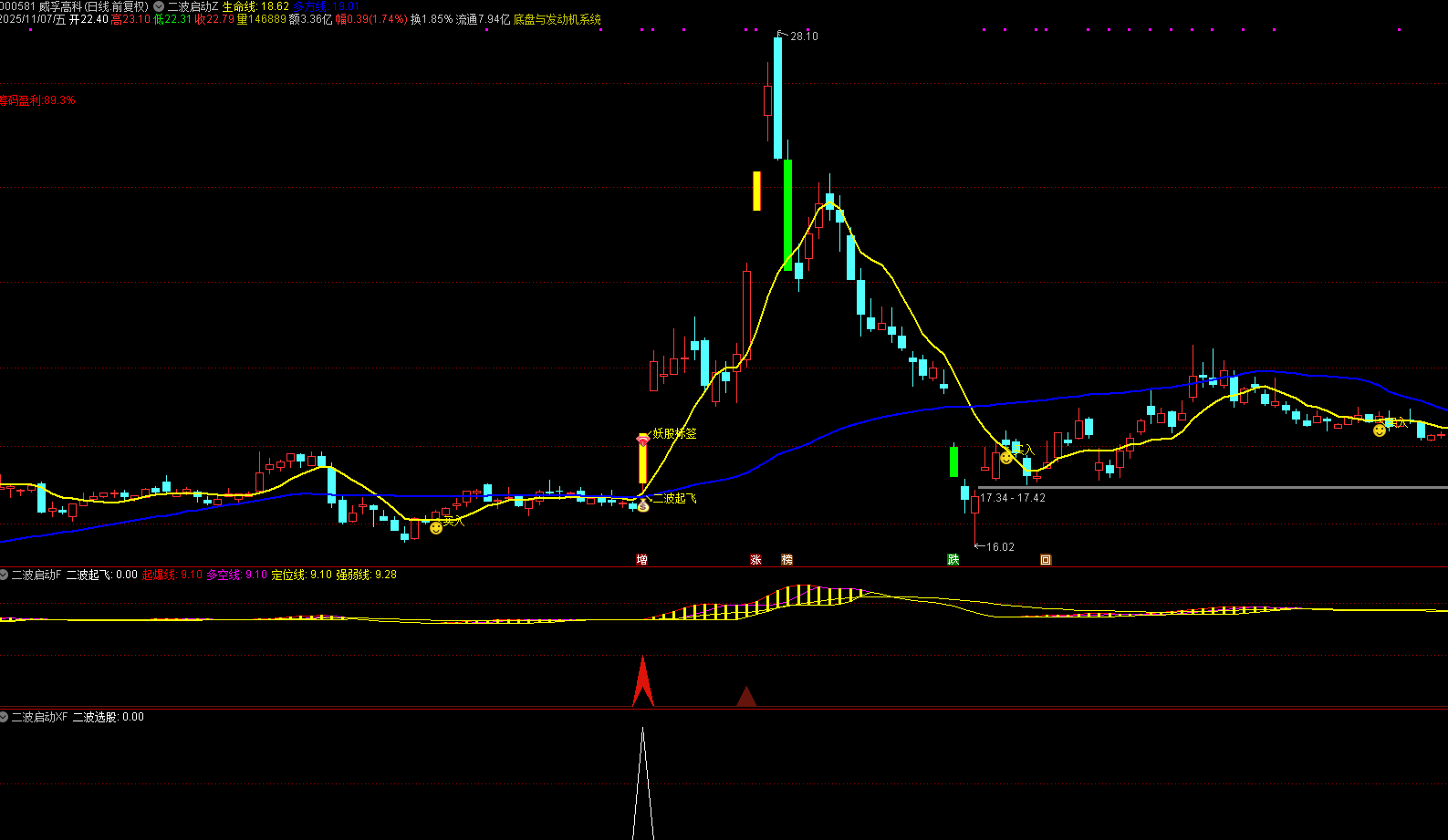Click the 幅0.39(1.74%) change value
This screenshot has height=840, width=1448.
(x=371, y=19)
